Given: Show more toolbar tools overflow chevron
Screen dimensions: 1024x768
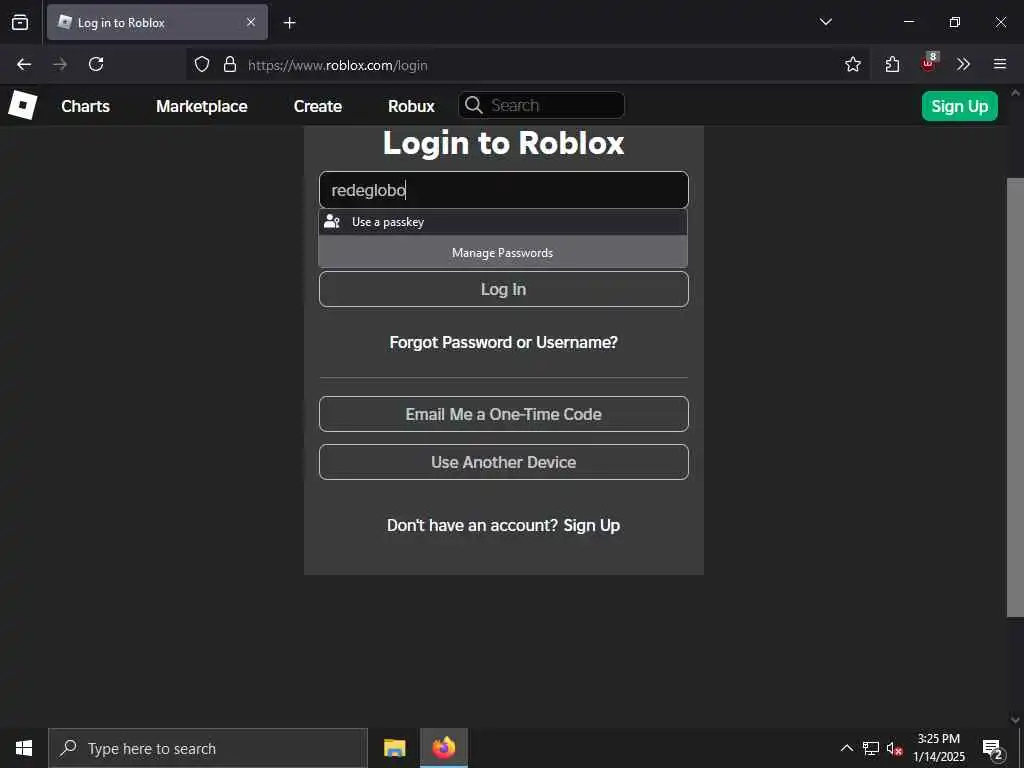Looking at the screenshot, I should tap(963, 64).
